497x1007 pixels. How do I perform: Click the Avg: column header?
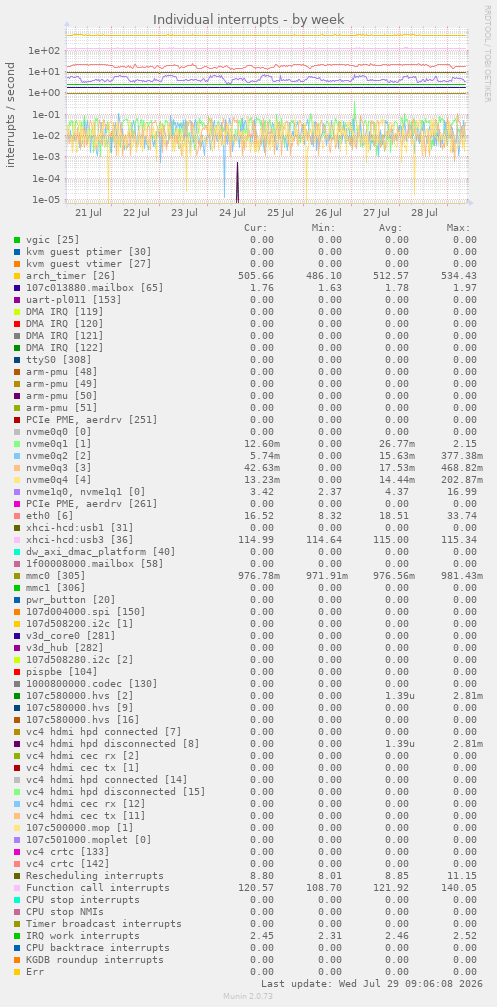pyautogui.click(x=390, y=227)
